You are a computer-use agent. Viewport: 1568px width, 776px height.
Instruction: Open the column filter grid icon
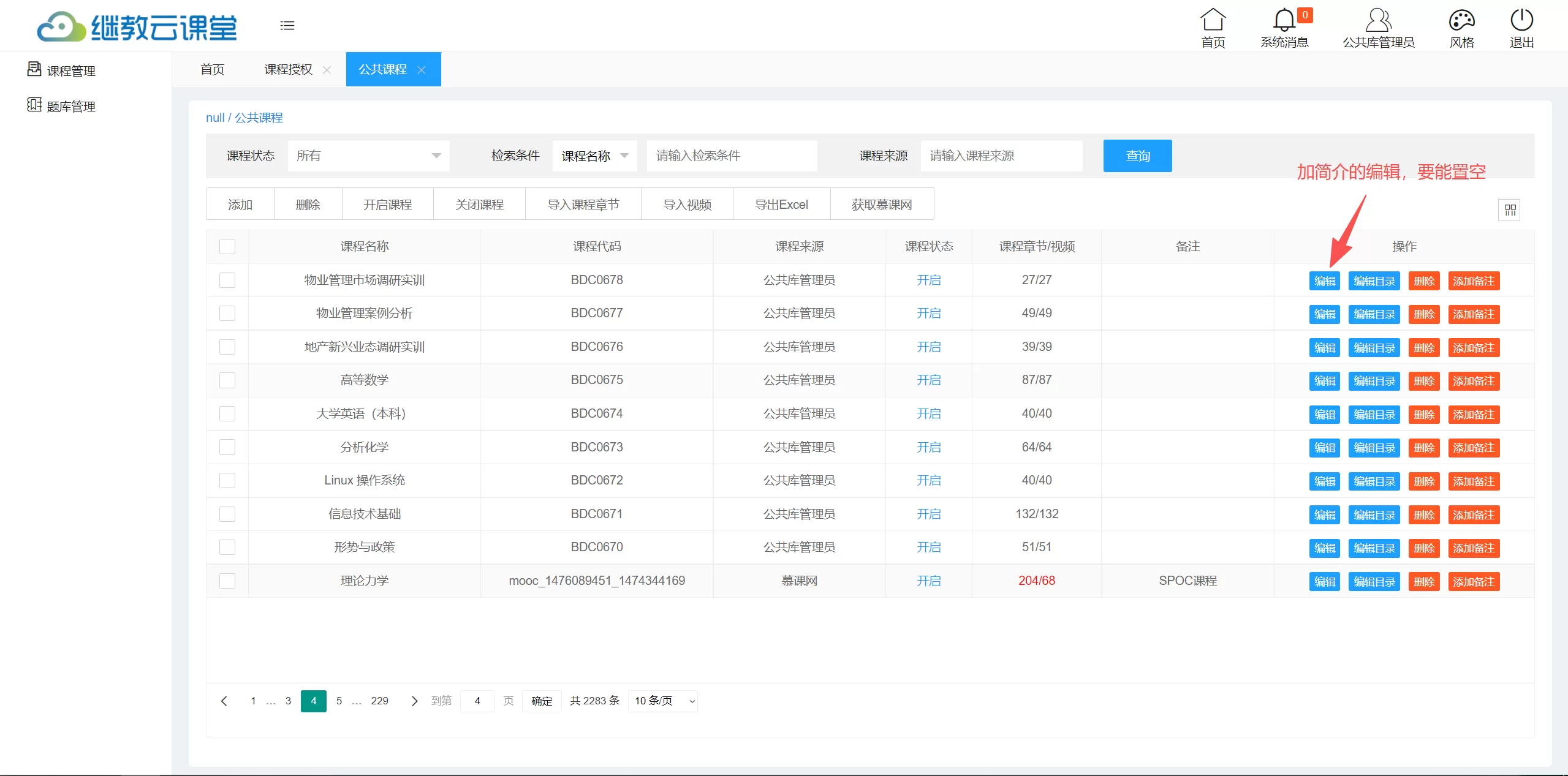click(1510, 210)
